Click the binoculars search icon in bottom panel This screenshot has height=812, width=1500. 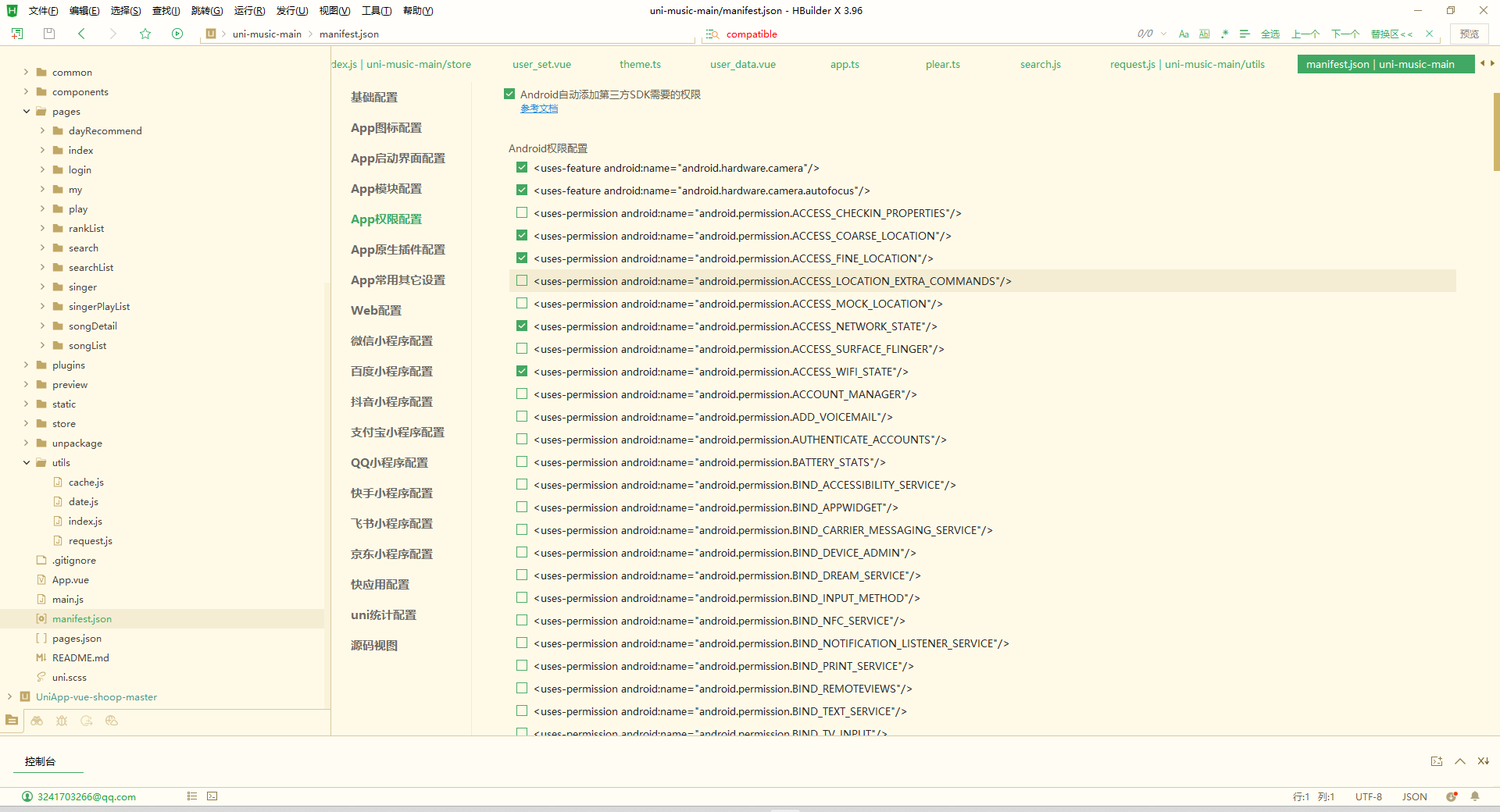(37, 721)
